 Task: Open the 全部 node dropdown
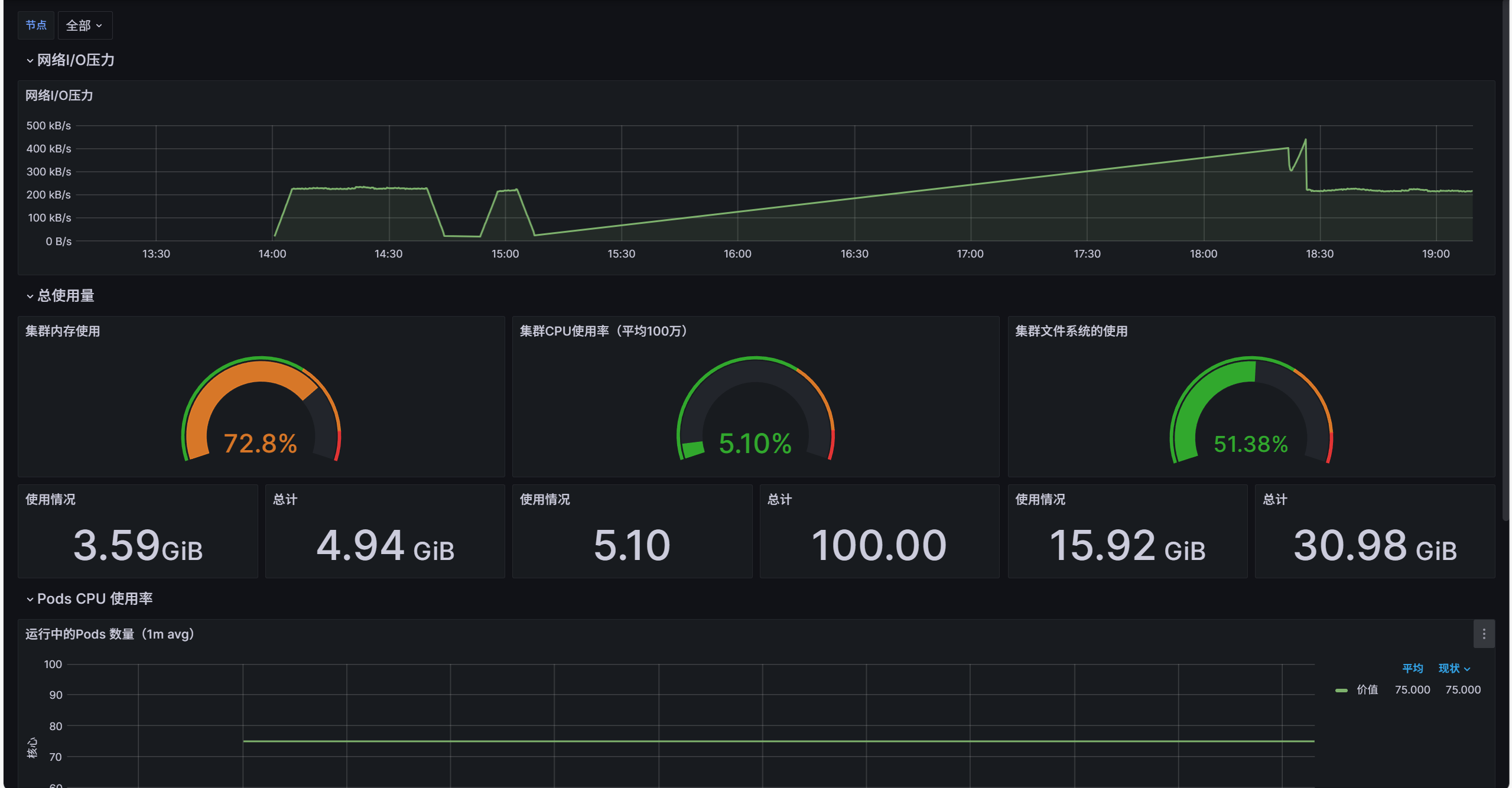[x=84, y=25]
